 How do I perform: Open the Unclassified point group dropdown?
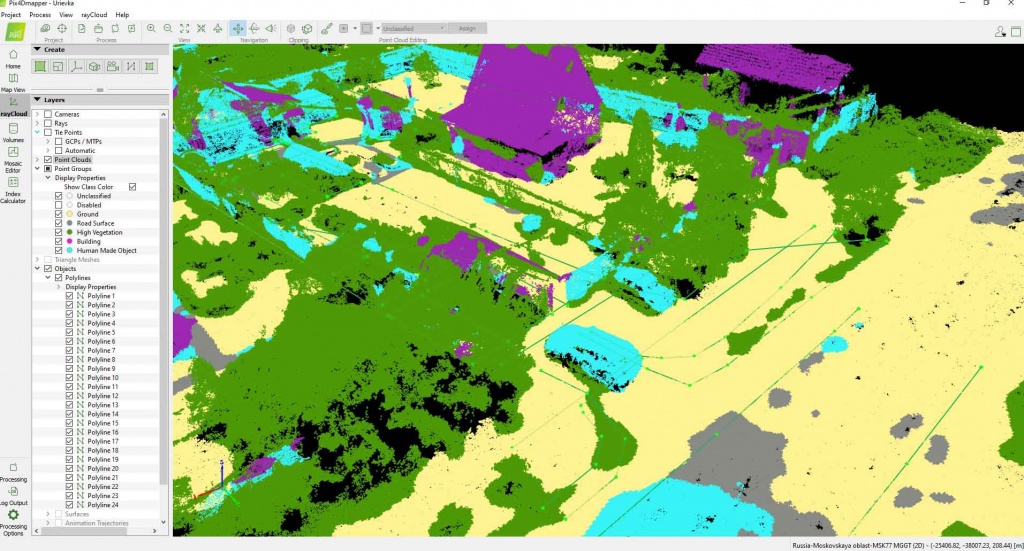tap(410, 29)
